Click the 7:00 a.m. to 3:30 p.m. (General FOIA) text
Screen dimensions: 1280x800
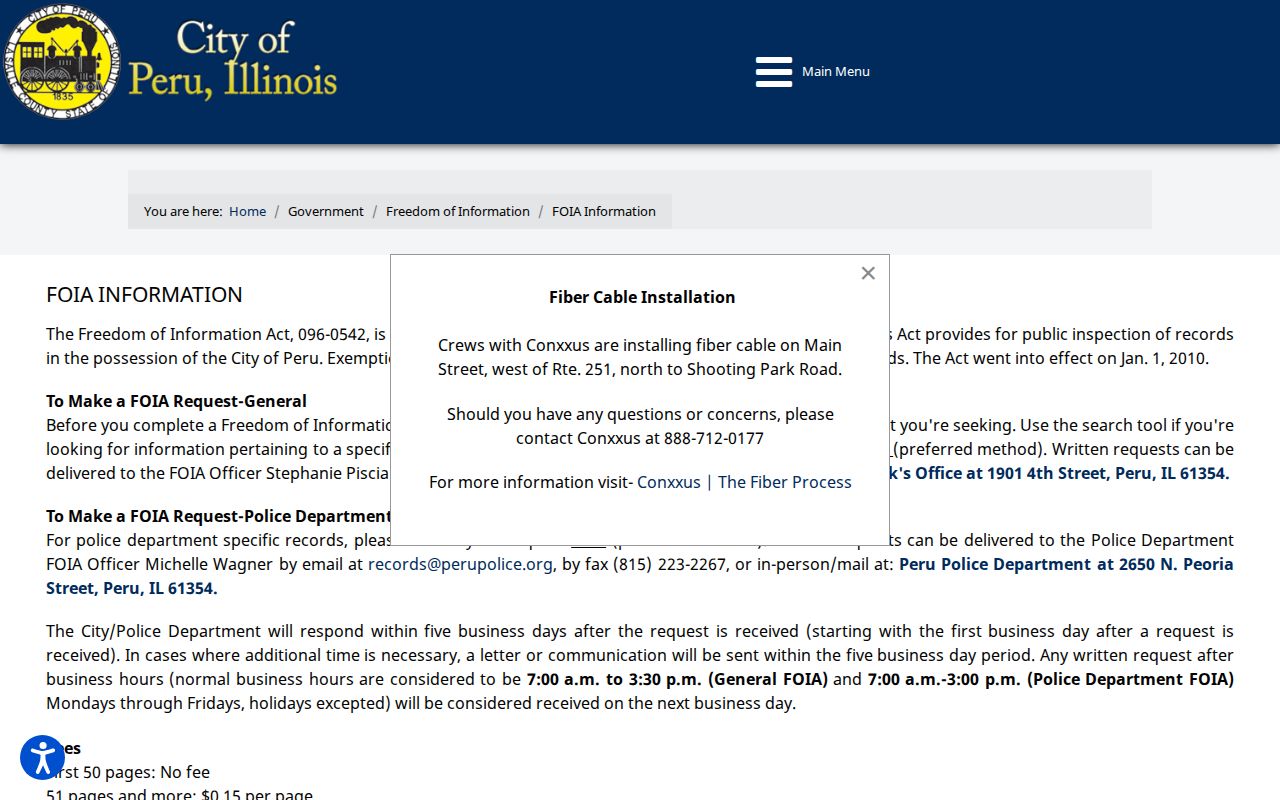(677, 679)
